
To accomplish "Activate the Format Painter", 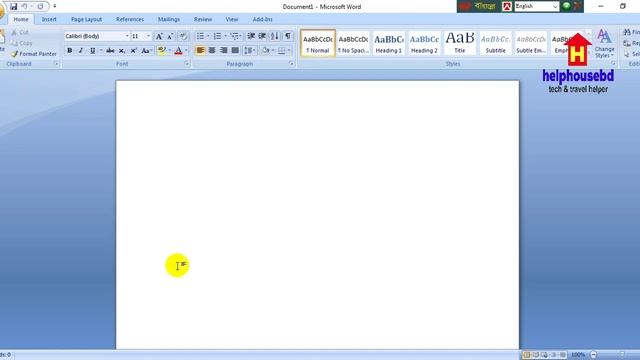I will point(34,54).
